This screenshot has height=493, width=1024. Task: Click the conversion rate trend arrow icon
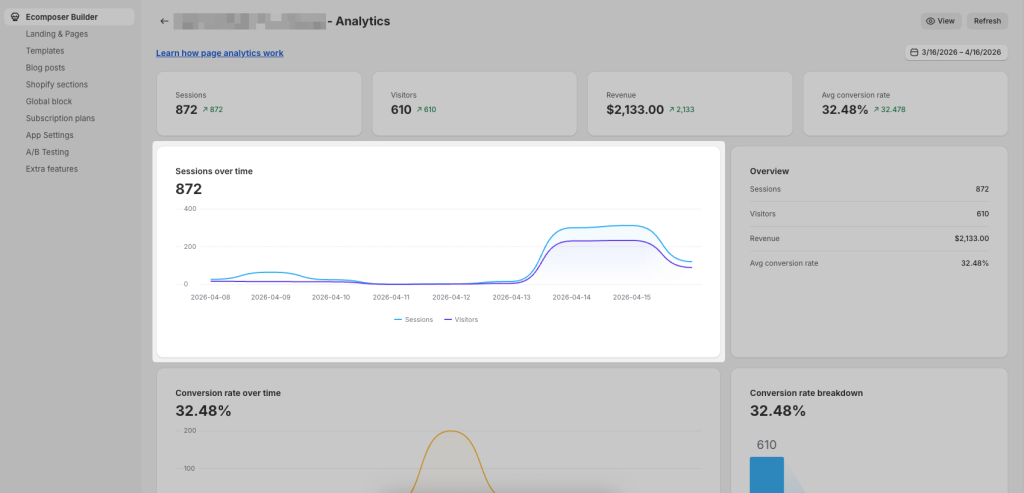click(877, 110)
